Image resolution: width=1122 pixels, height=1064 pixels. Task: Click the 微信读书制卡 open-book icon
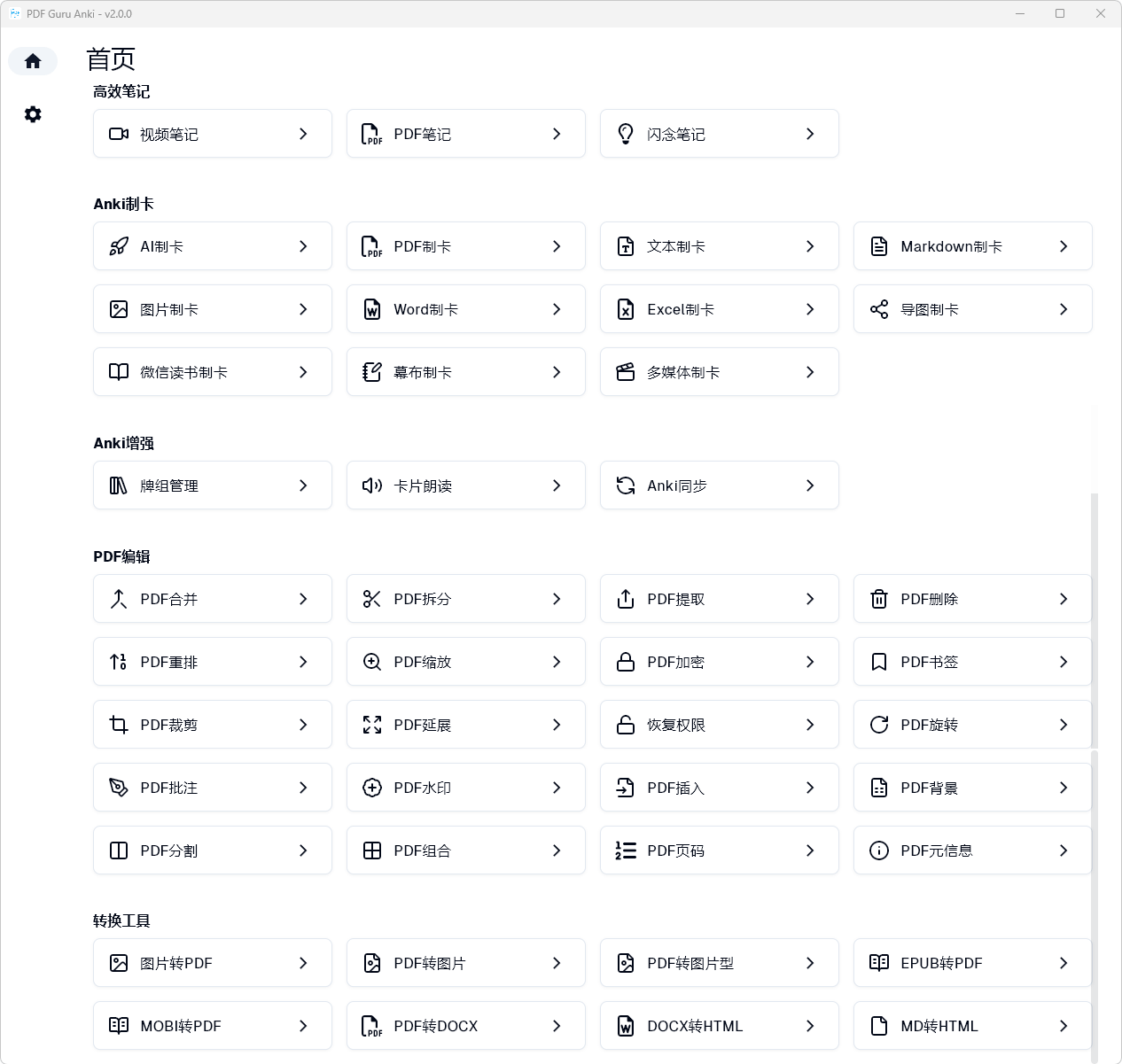click(x=119, y=372)
